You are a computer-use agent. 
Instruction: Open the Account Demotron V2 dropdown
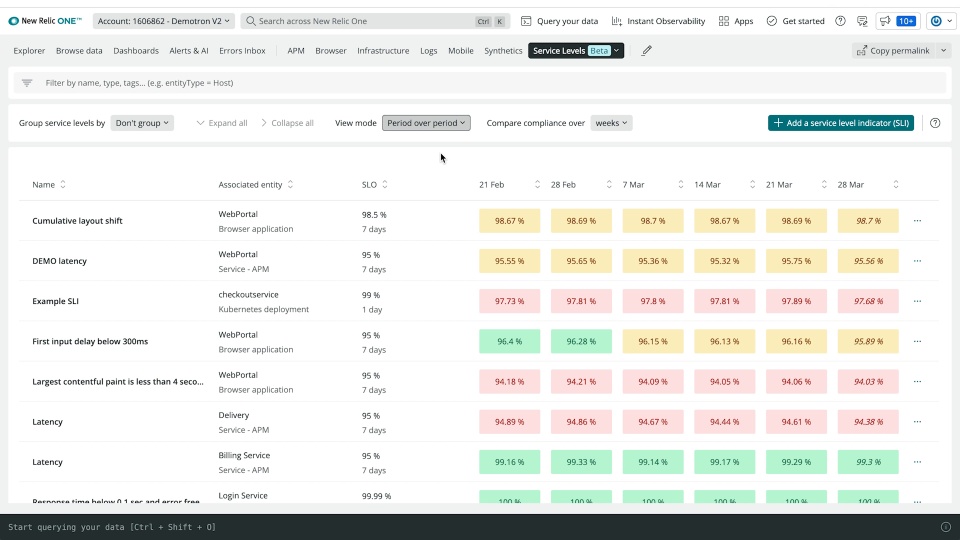pyautogui.click(x=163, y=21)
